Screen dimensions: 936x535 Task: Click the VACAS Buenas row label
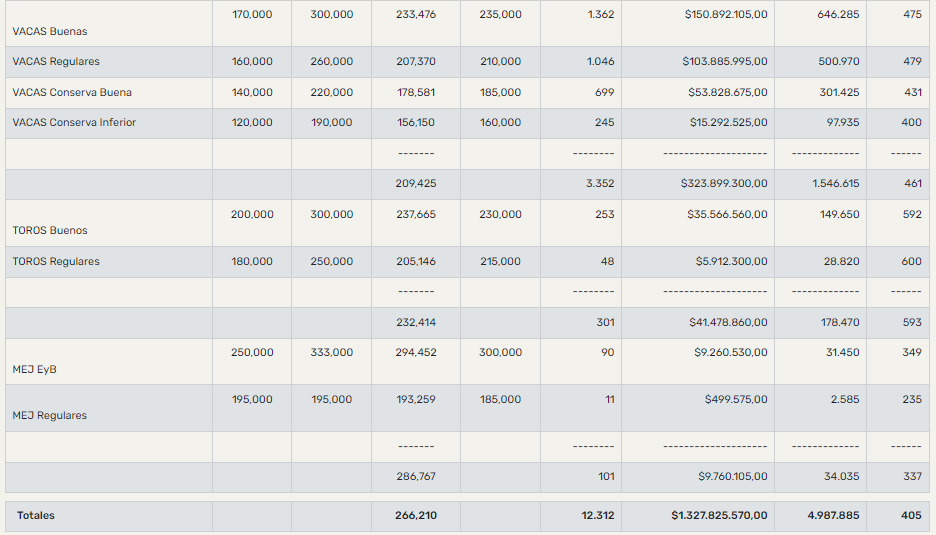[50, 31]
